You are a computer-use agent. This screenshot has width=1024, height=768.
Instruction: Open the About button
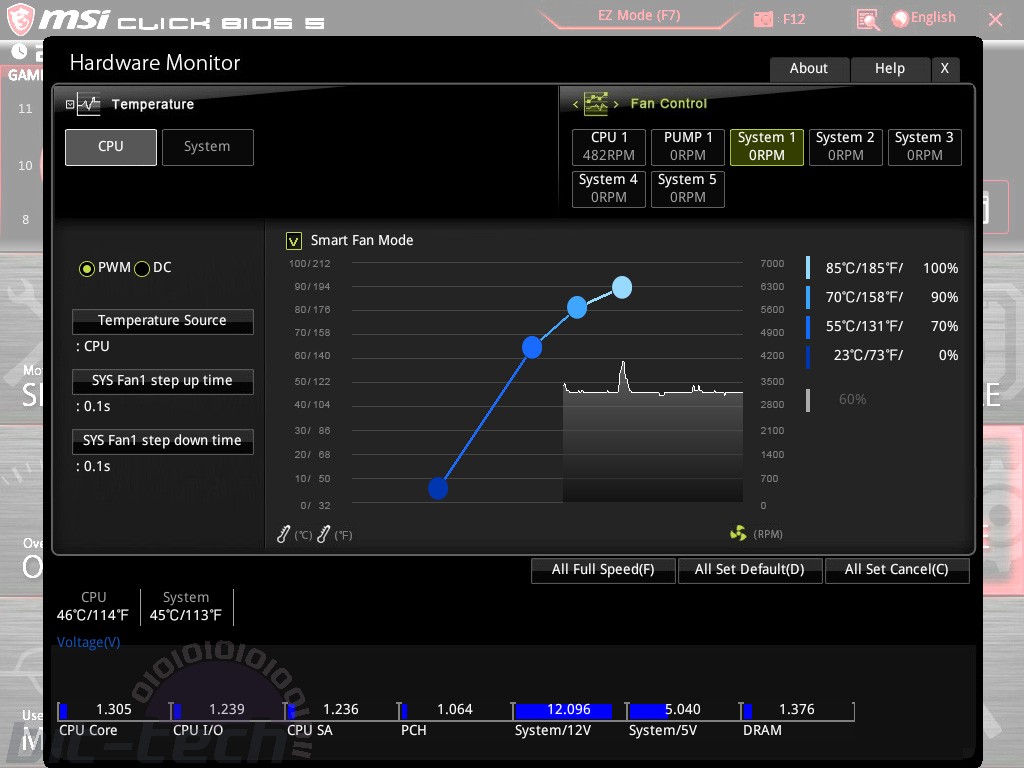tap(809, 69)
